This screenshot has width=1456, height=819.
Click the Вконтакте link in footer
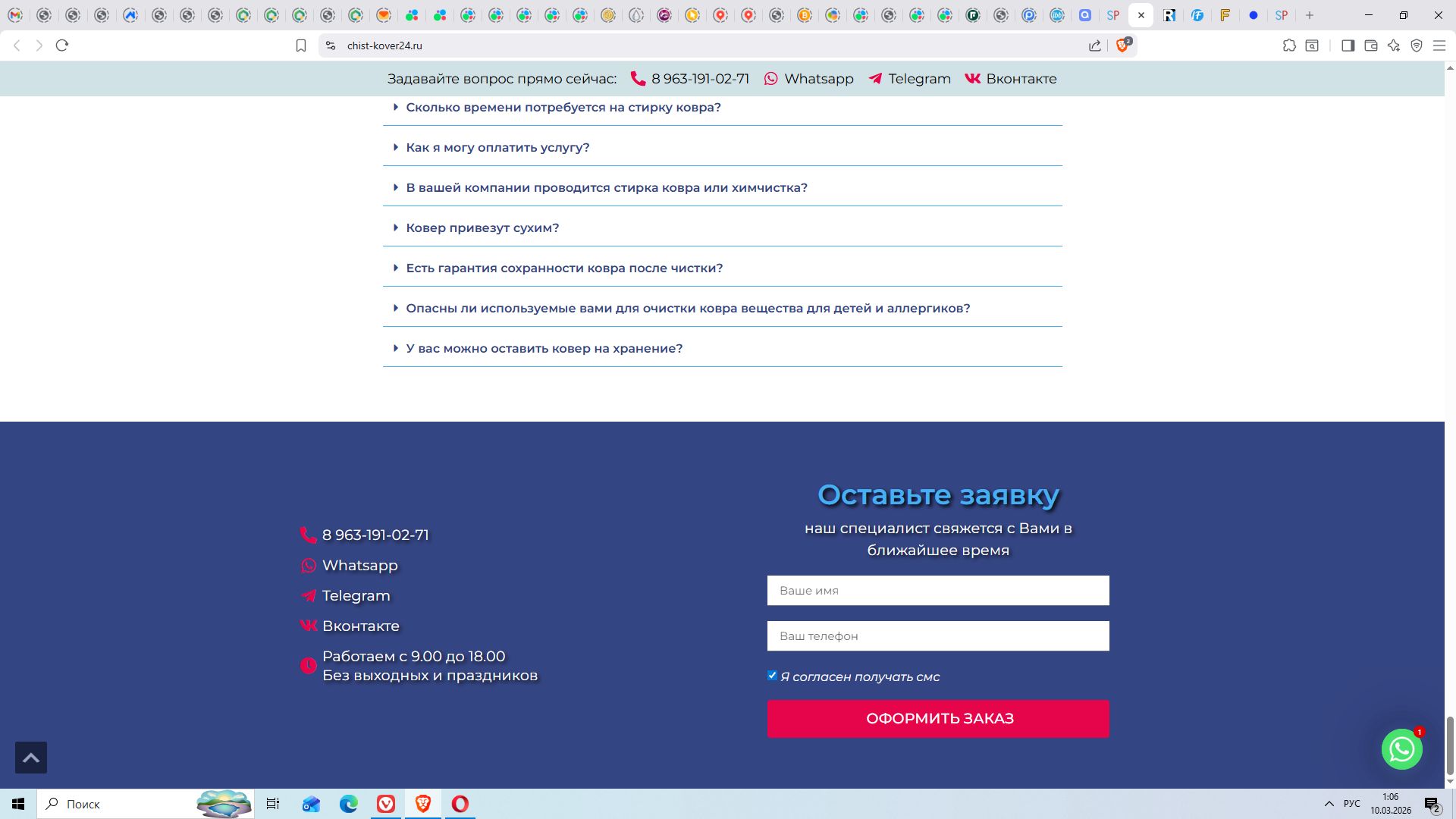point(360,626)
